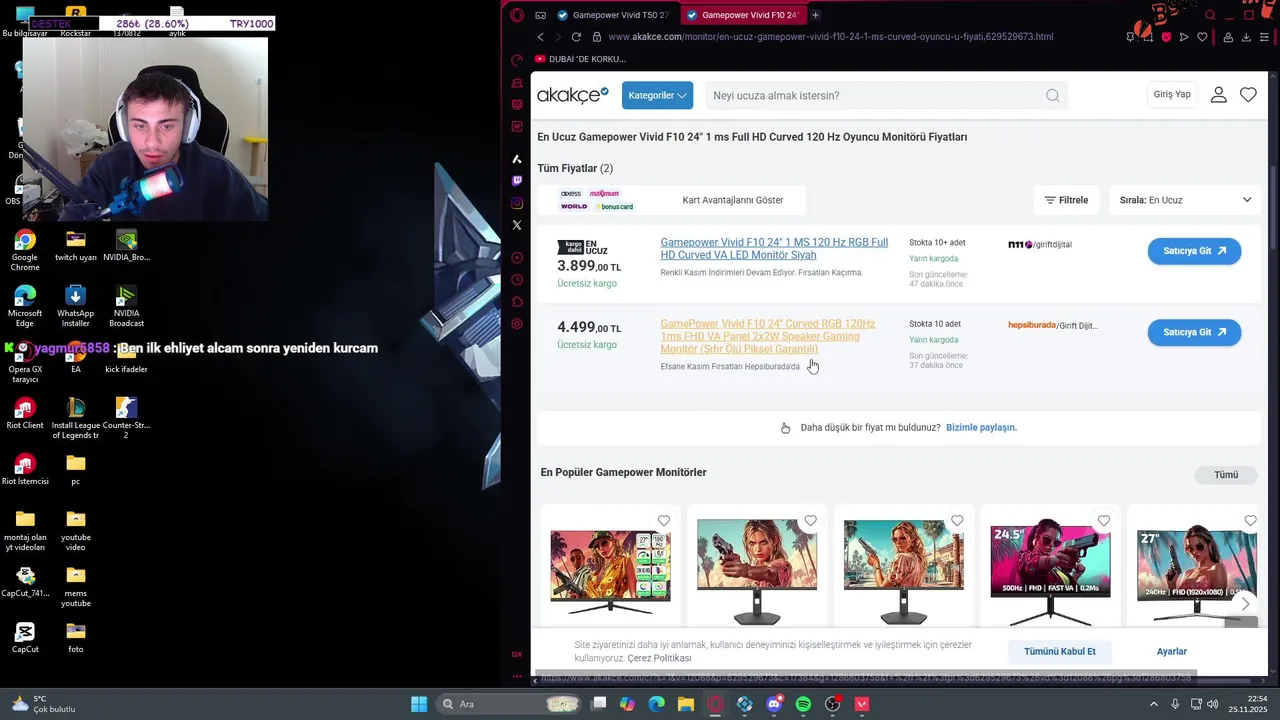The image size is (1280, 720).
Task: Go to seller for 3.899 TL offer
Action: [1194, 251]
